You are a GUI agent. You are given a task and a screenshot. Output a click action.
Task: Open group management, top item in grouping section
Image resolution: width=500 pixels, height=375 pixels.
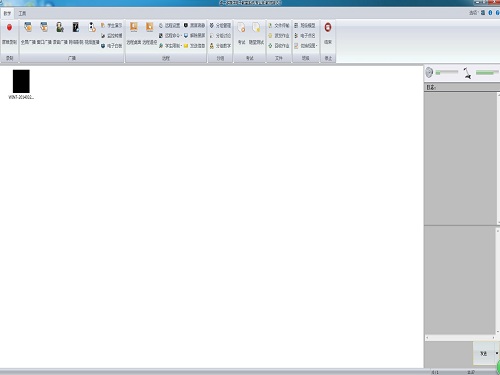click(x=220, y=25)
